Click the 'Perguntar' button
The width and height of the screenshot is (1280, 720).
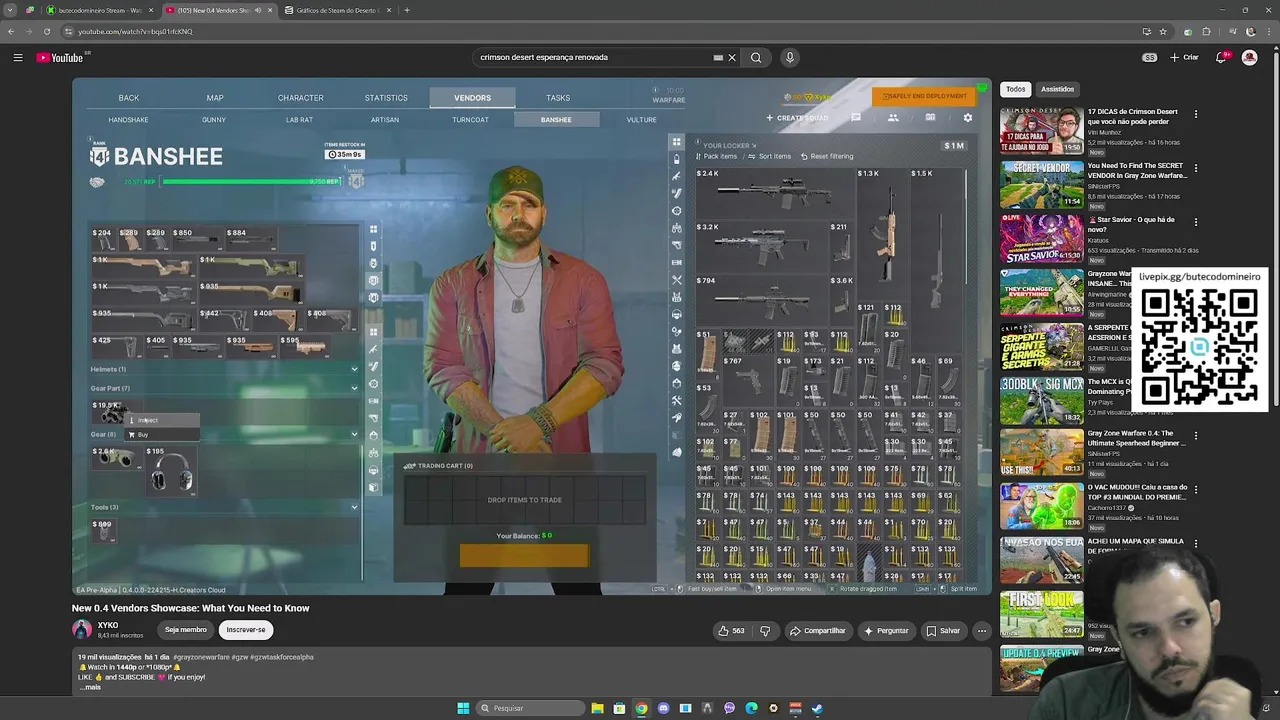[886, 631]
